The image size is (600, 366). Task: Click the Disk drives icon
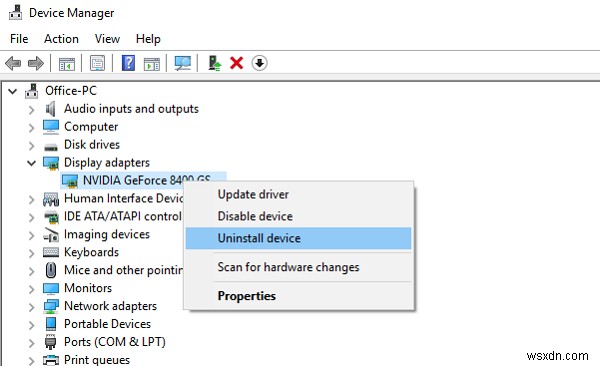pyautogui.click(x=51, y=147)
